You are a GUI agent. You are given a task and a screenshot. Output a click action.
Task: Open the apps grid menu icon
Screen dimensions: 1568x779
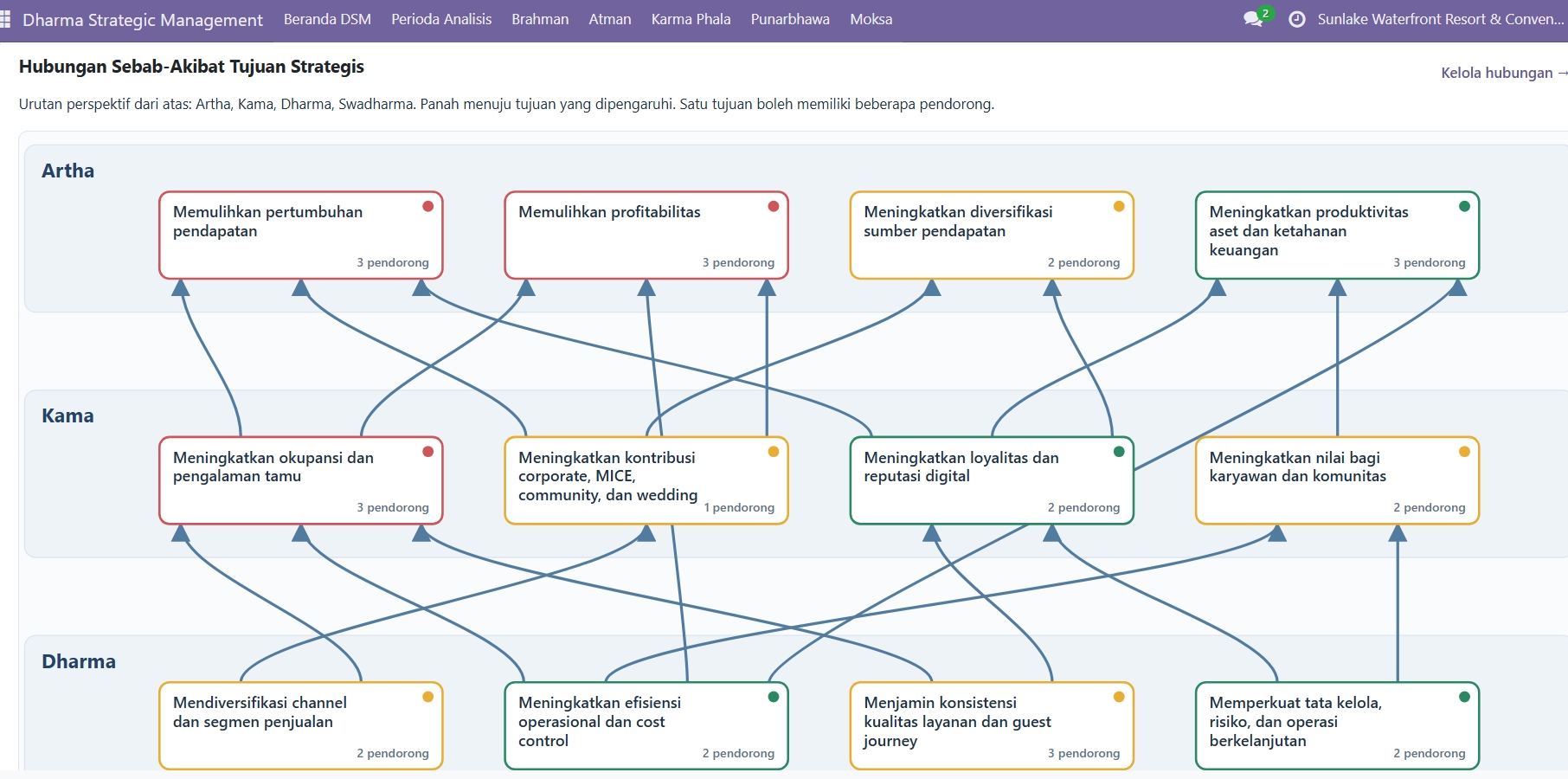tap(5, 19)
